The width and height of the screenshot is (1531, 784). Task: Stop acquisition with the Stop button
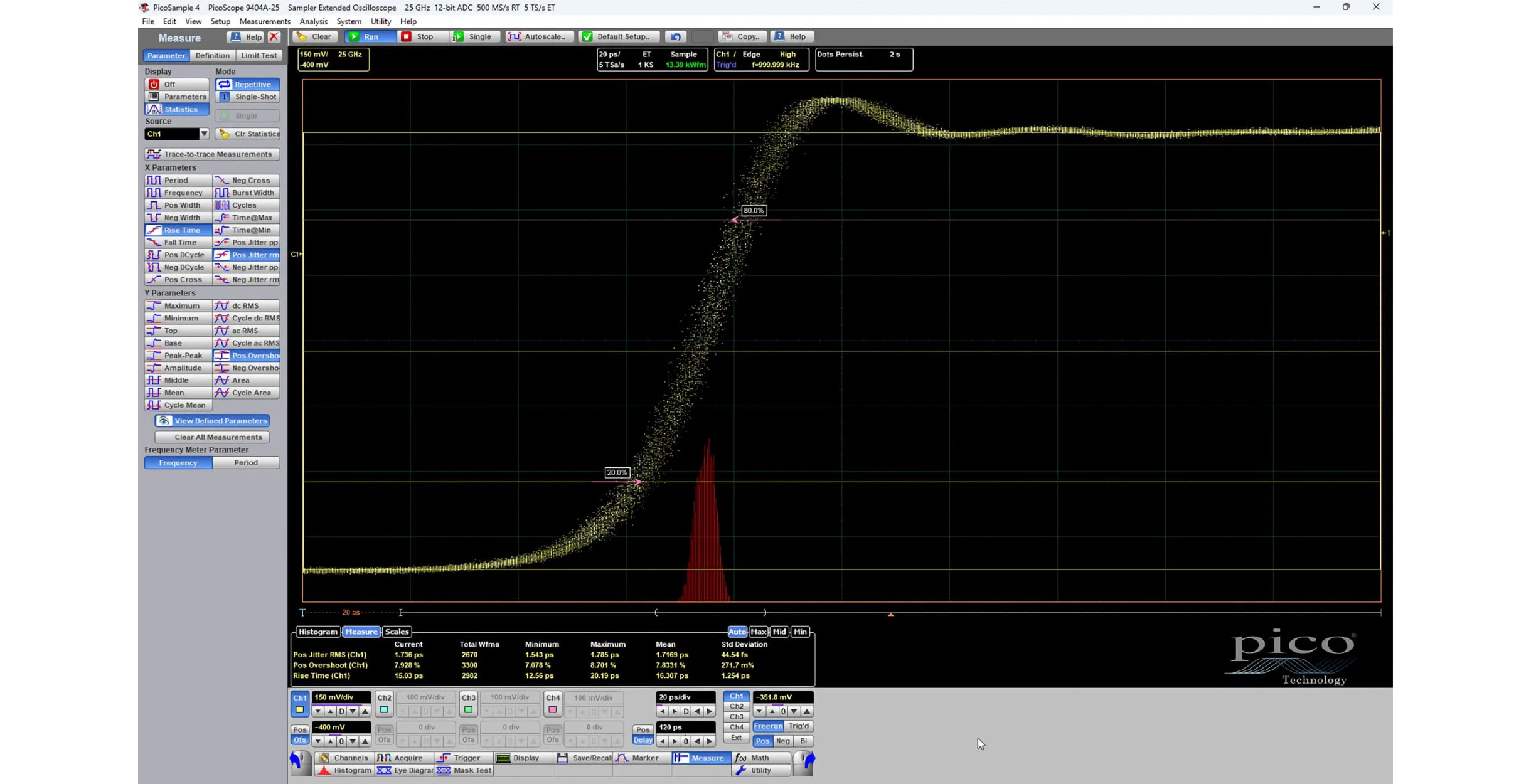coord(423,36)
